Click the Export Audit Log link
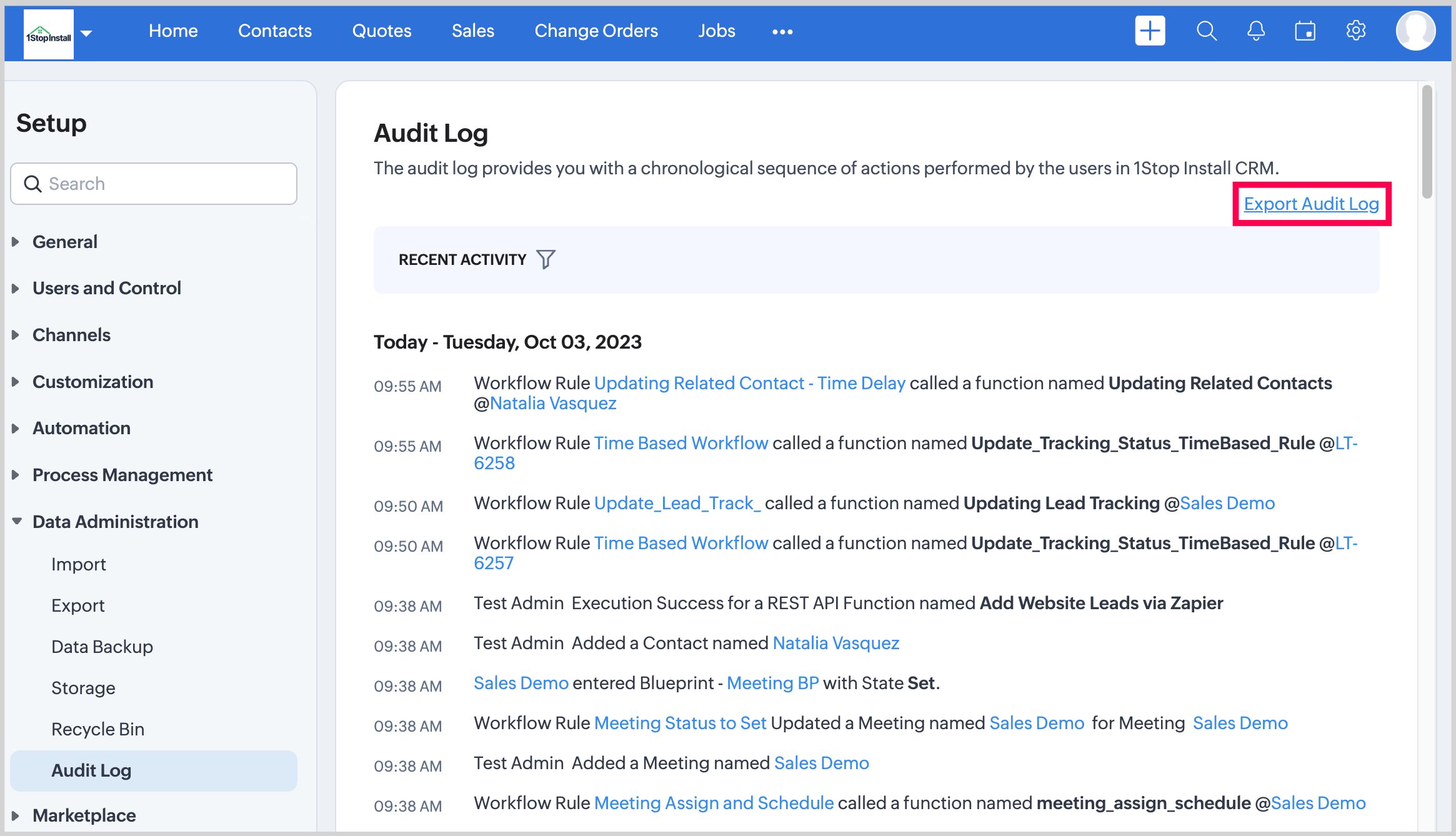 coord(1311,204)
